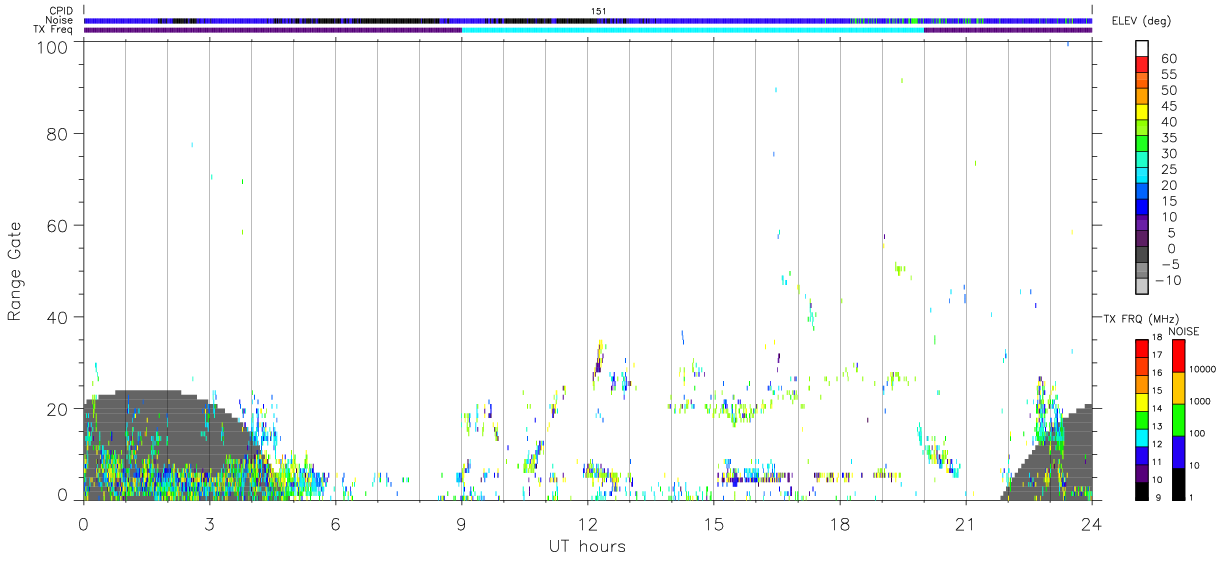Pick the red 17–18 MHz frequency swatch
Screen dimensions: 1228x567
(x=1142, y=348)
